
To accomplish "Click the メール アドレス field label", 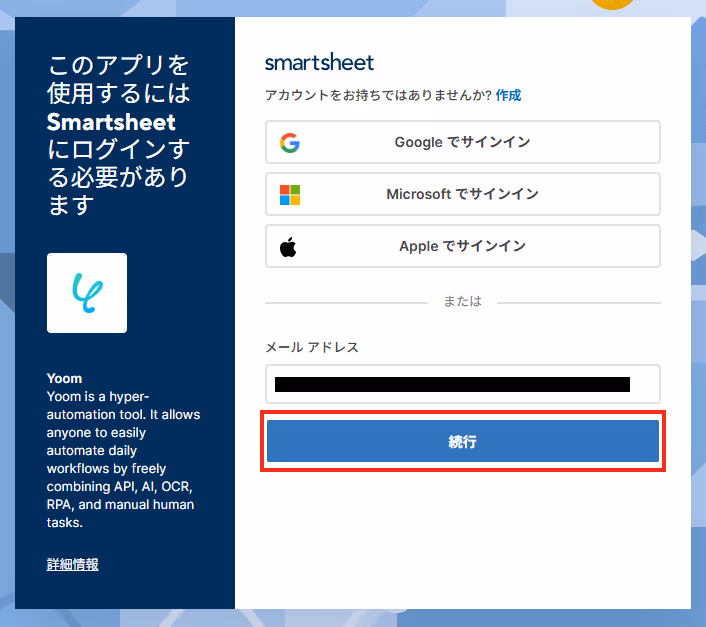I will (x=312, y=347).
